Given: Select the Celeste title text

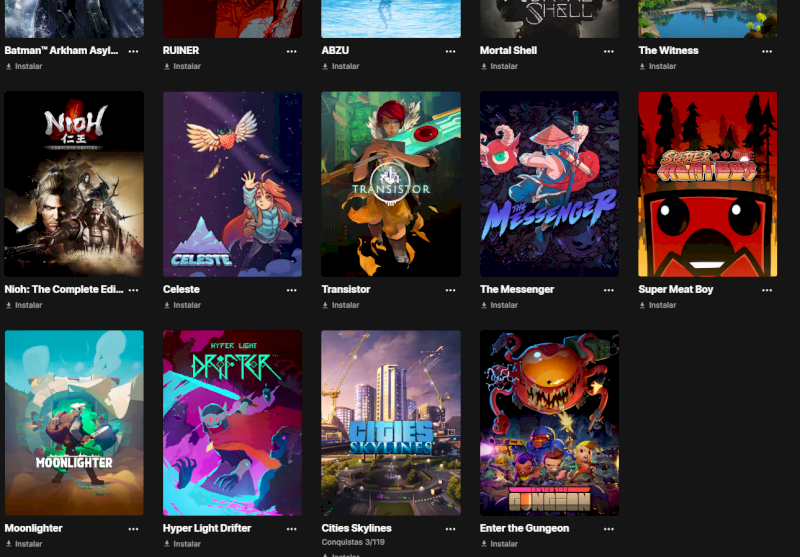Looking at the screenshot, I should pos(181,289).
